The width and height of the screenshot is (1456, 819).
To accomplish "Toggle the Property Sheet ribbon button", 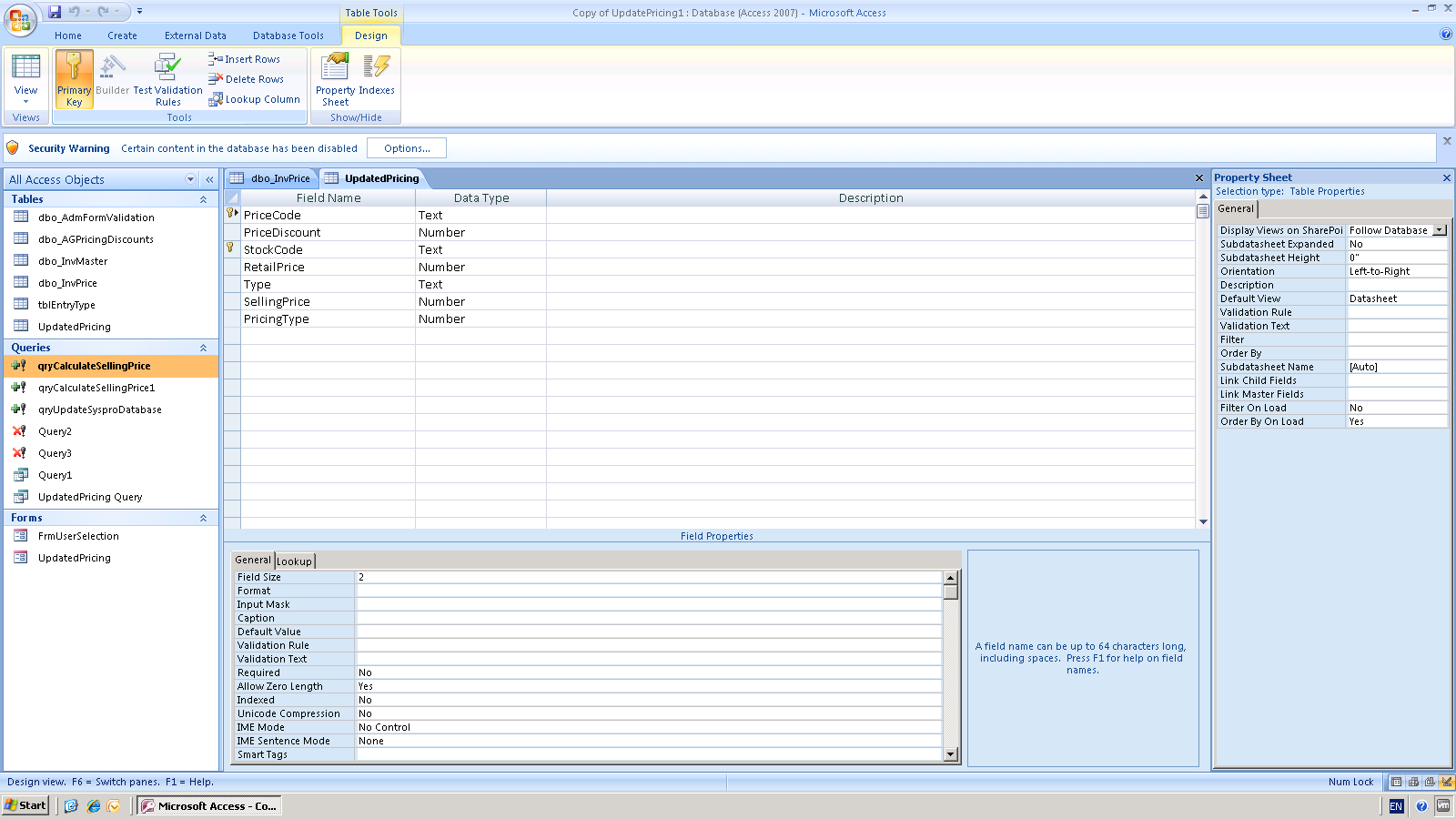I will coord(335,79).
